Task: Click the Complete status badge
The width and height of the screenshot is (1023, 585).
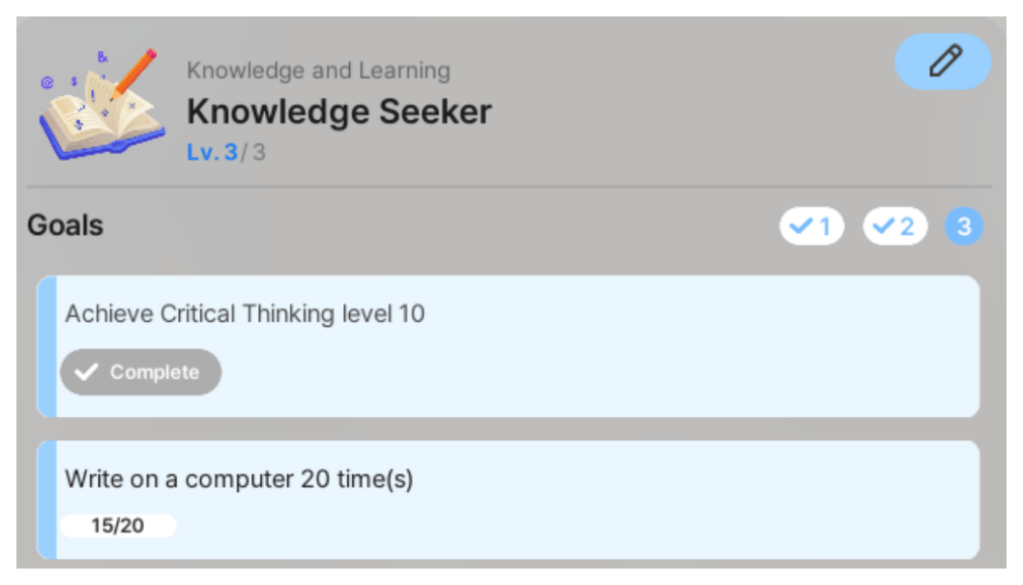Action: click(141, 372)
